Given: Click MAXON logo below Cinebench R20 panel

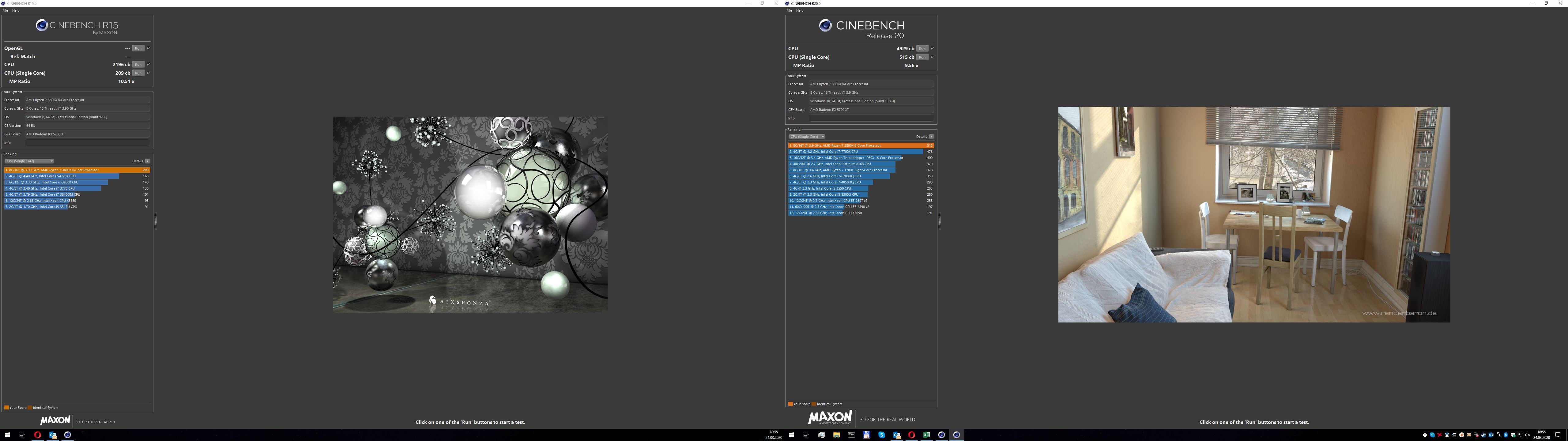Looking at the screenshot, I should point(830,418).
